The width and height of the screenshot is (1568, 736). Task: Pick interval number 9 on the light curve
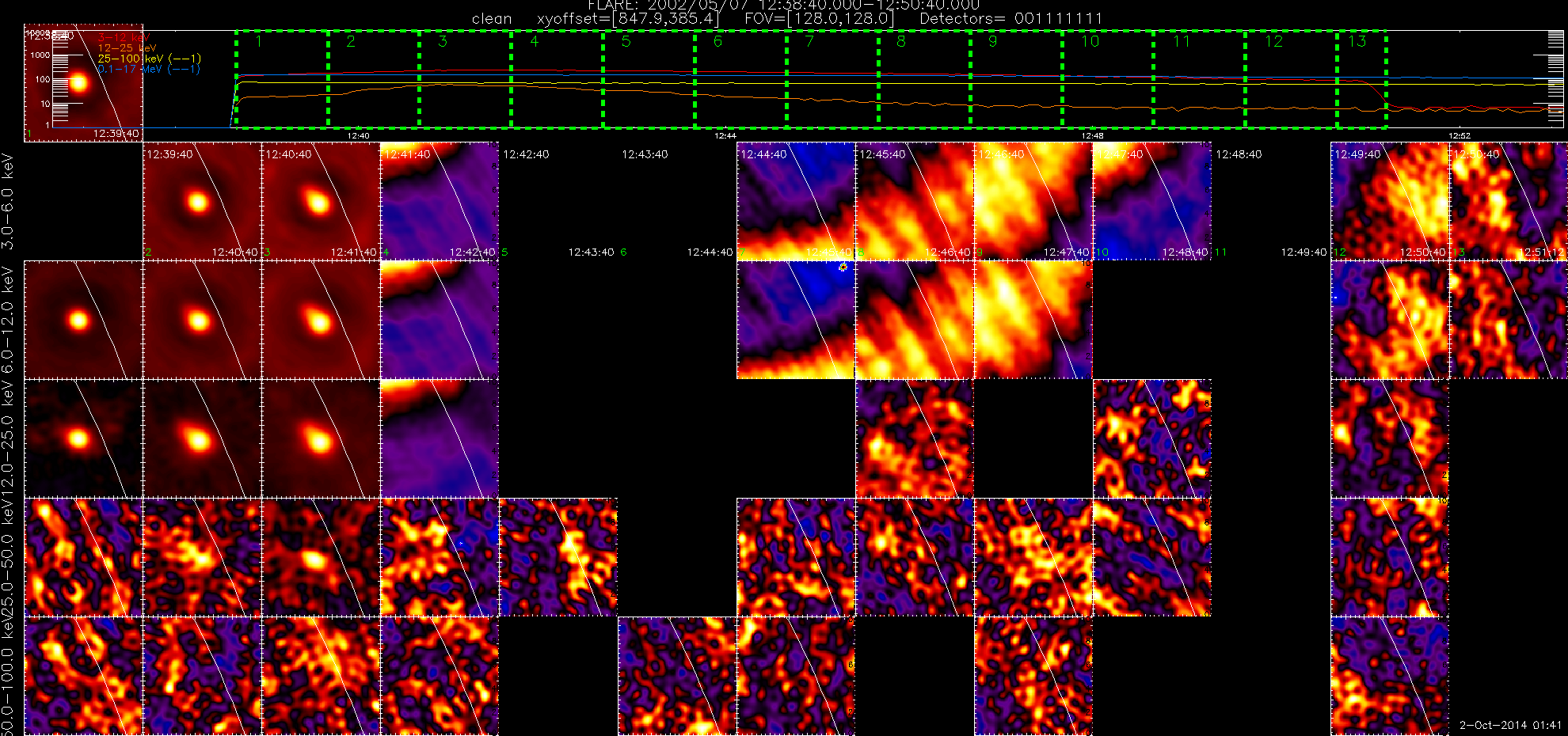[x=993, y=41]
